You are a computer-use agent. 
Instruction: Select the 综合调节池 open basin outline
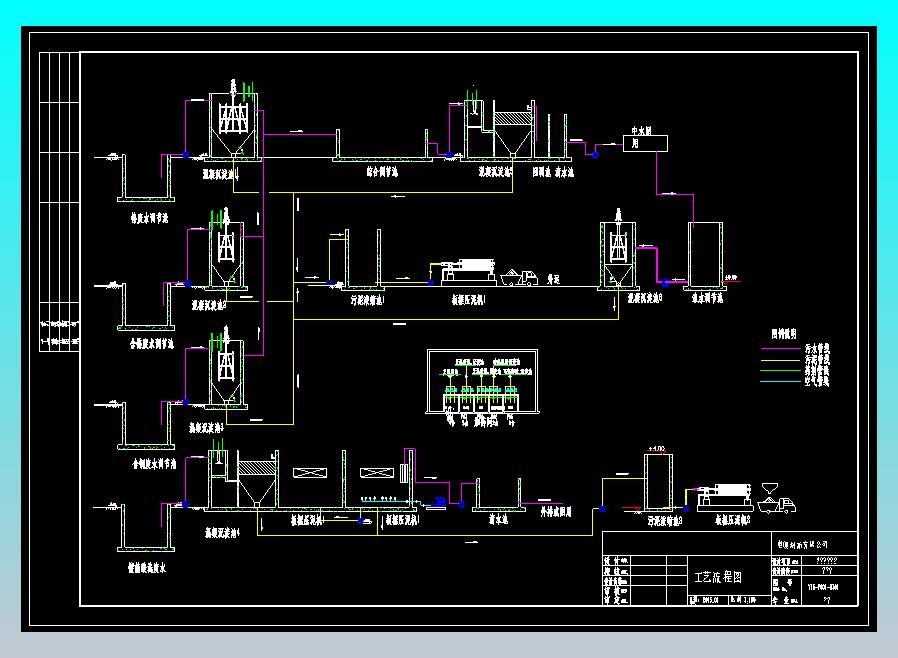(x=382, y=145)
